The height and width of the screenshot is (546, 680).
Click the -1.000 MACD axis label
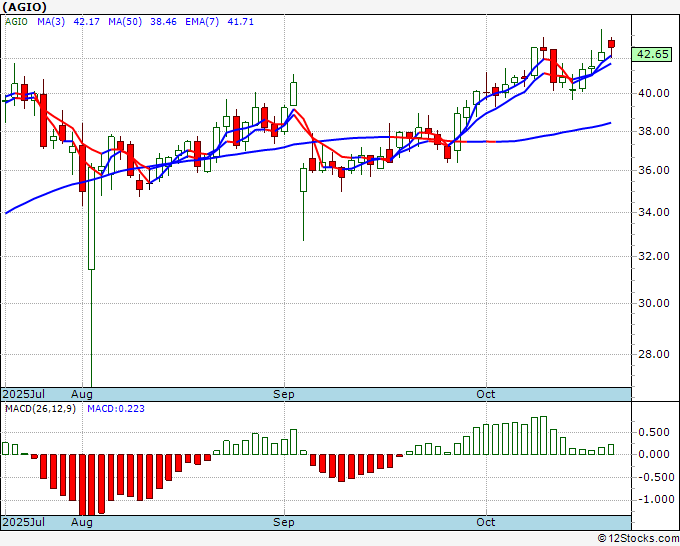point(656,500)
